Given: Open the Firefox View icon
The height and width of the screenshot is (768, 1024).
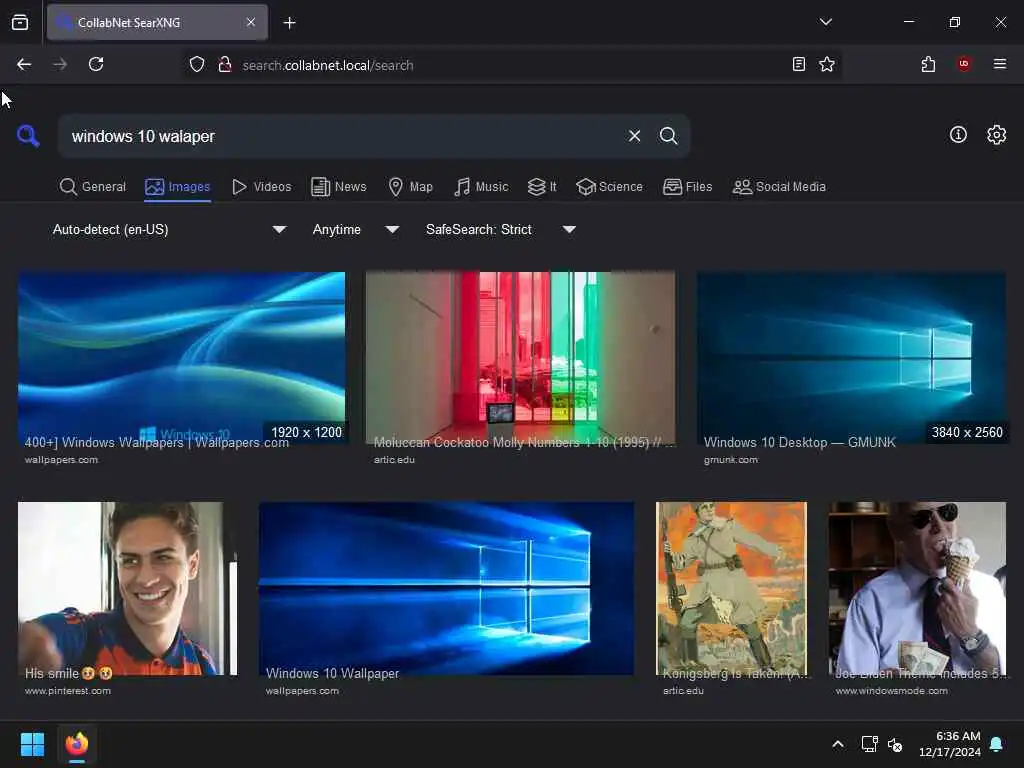Looking at the screenshot, I should tap(20, 22).
